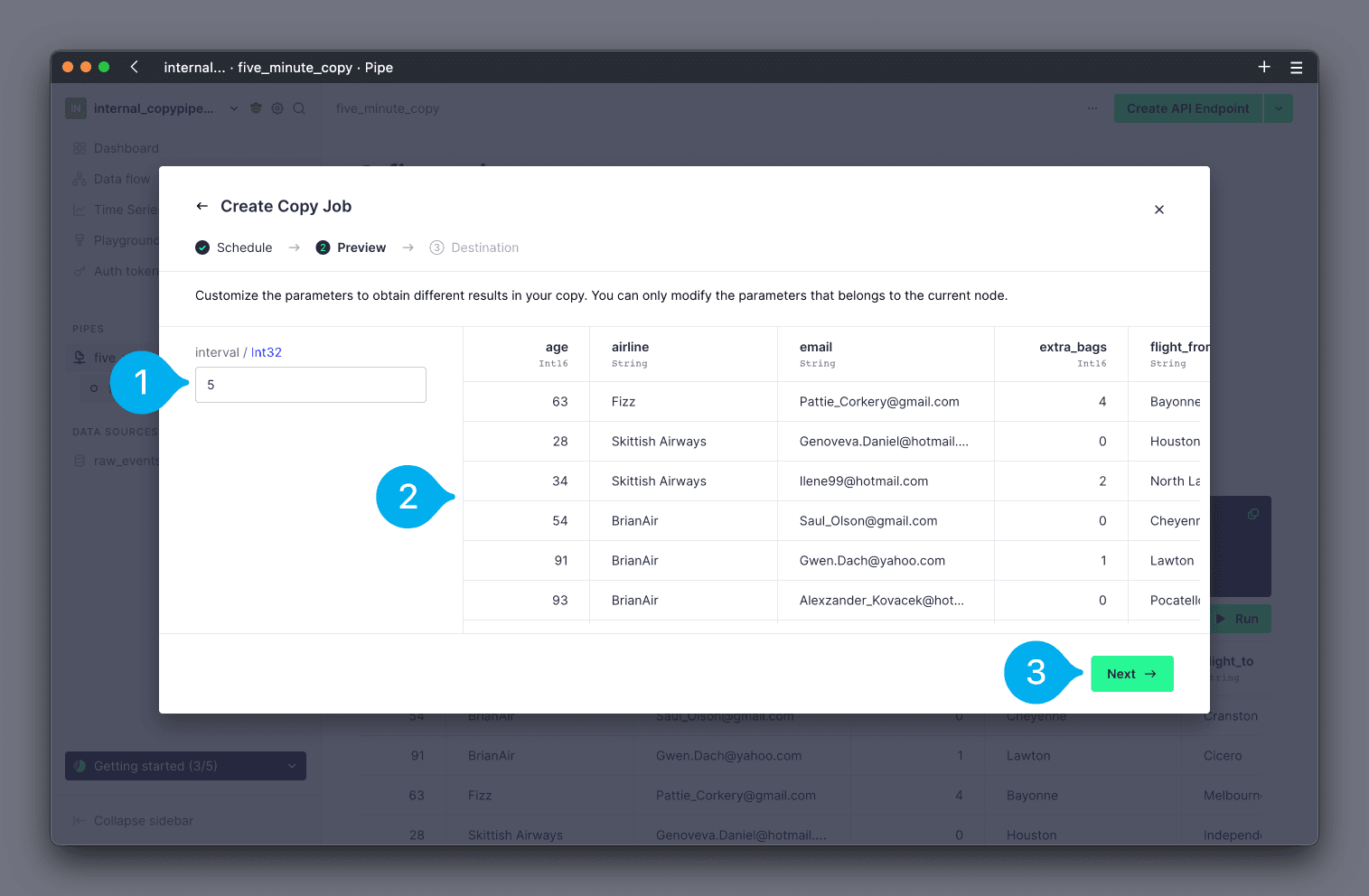Select the Preview step
The height and width of the screenshot is (896, 1369).
[351, 247]
